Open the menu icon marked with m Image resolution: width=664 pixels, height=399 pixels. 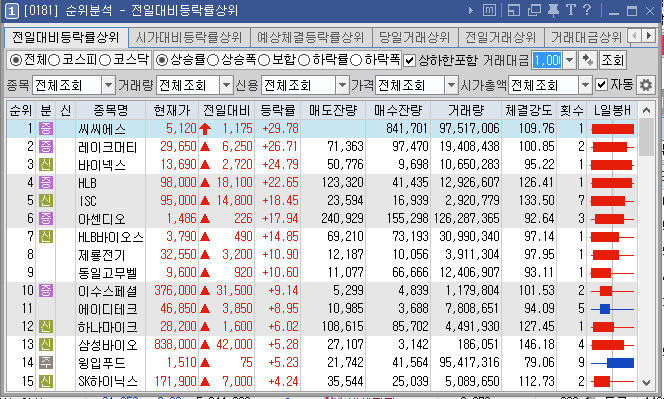tap(489, 10)
